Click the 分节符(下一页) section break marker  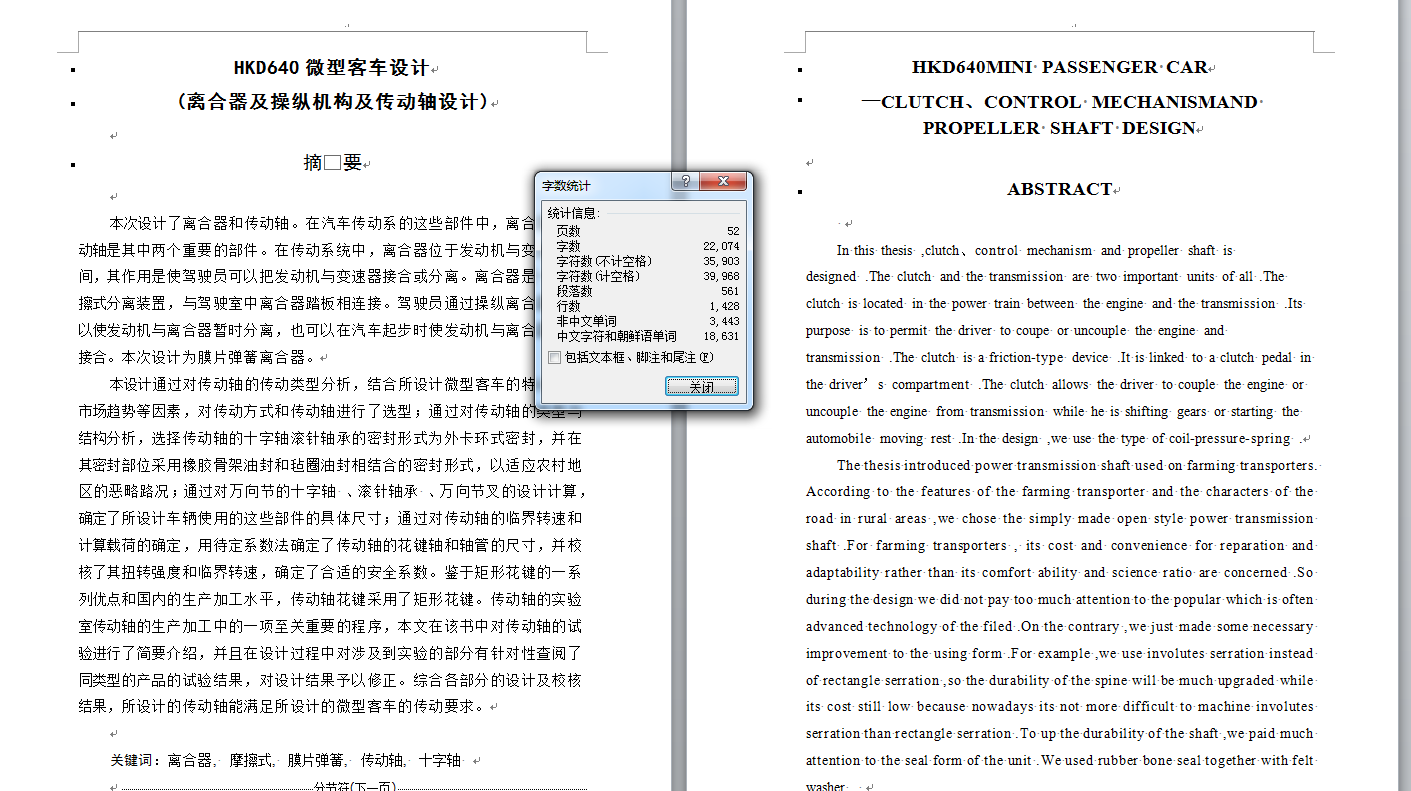point(355,786)
